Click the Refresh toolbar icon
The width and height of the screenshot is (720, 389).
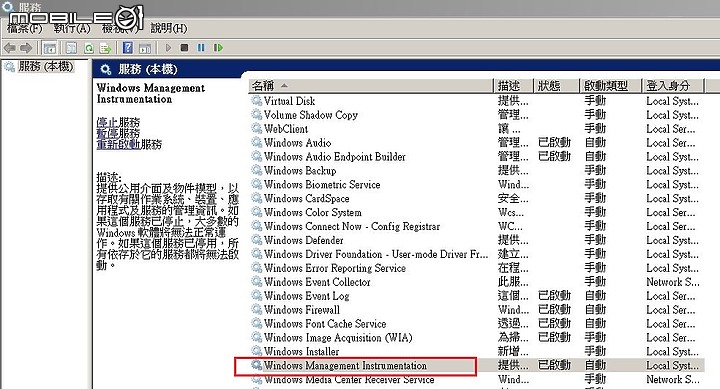coord(89,48)
